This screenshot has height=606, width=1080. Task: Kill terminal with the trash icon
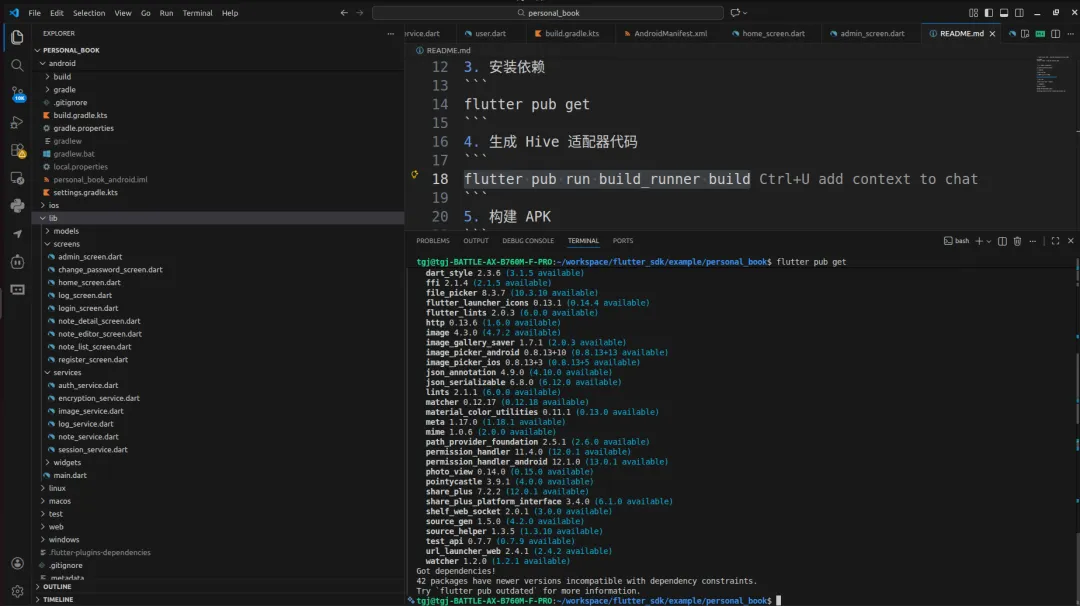coord(1017,241)
